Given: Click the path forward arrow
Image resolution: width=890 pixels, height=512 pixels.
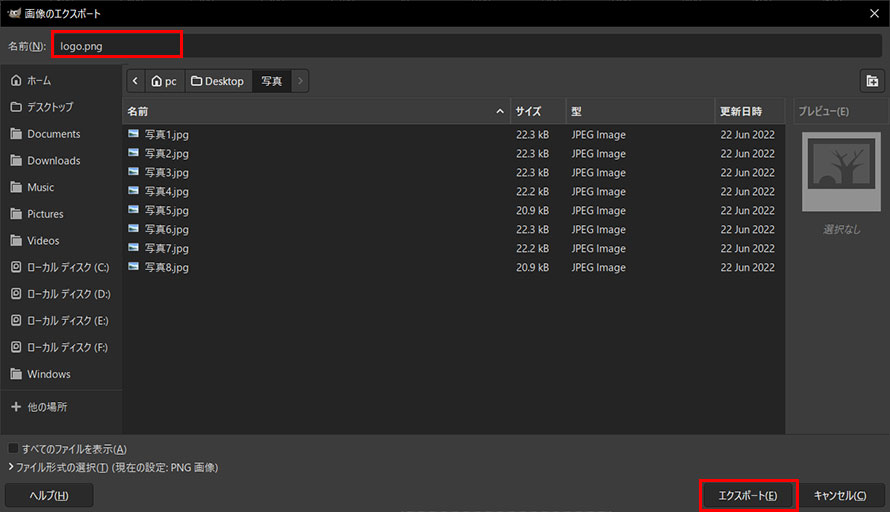Looking at the screenshot, I should point(300,81).
